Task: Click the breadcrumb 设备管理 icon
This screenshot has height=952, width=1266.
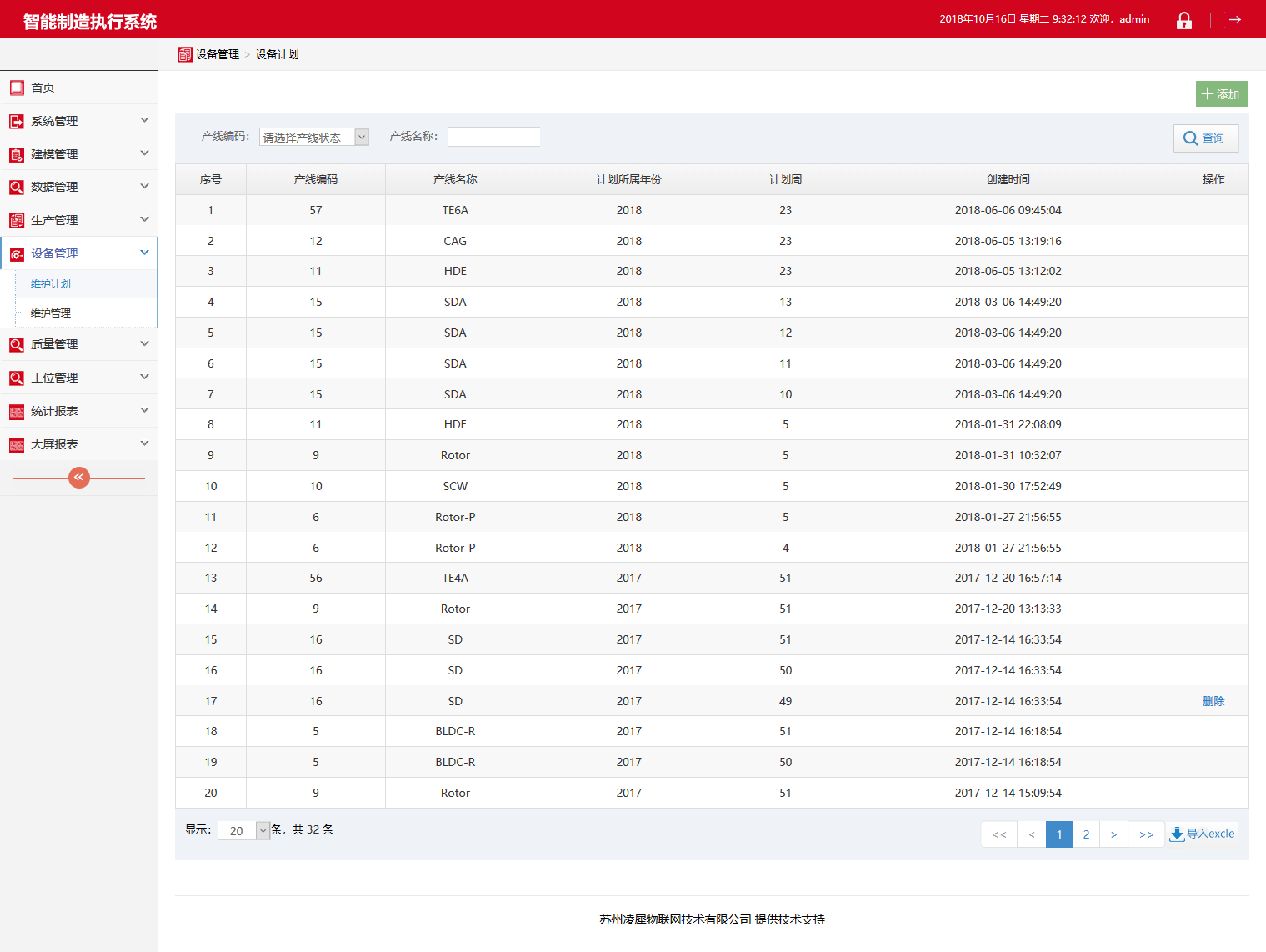Action: (x=185, y=55)
